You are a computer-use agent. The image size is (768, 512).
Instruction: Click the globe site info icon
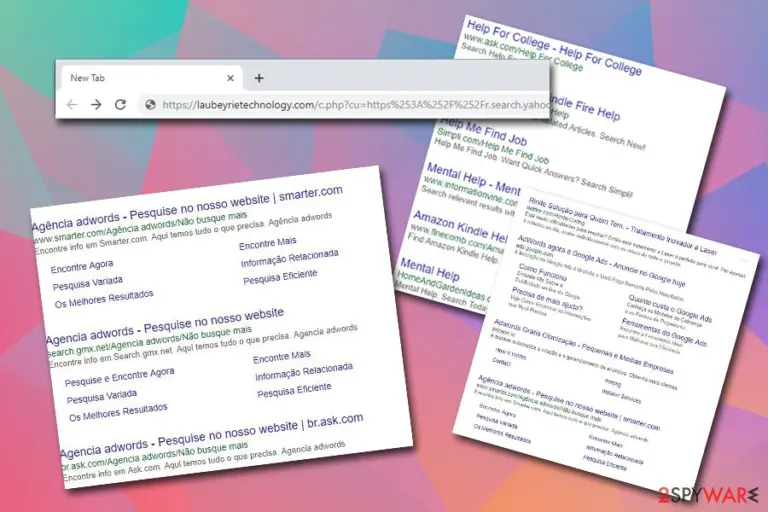150,104
